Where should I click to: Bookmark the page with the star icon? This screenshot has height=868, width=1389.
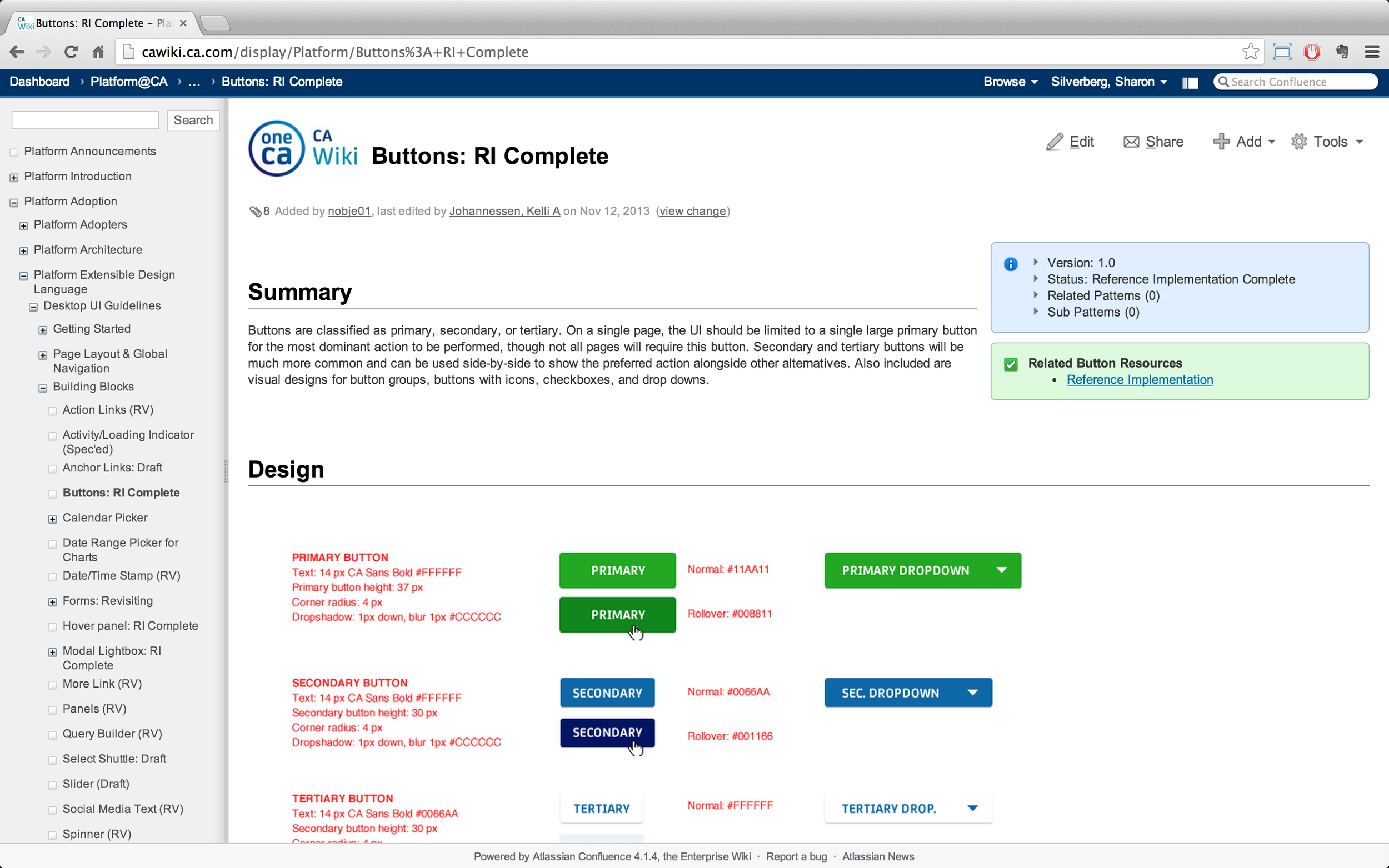1250,52
